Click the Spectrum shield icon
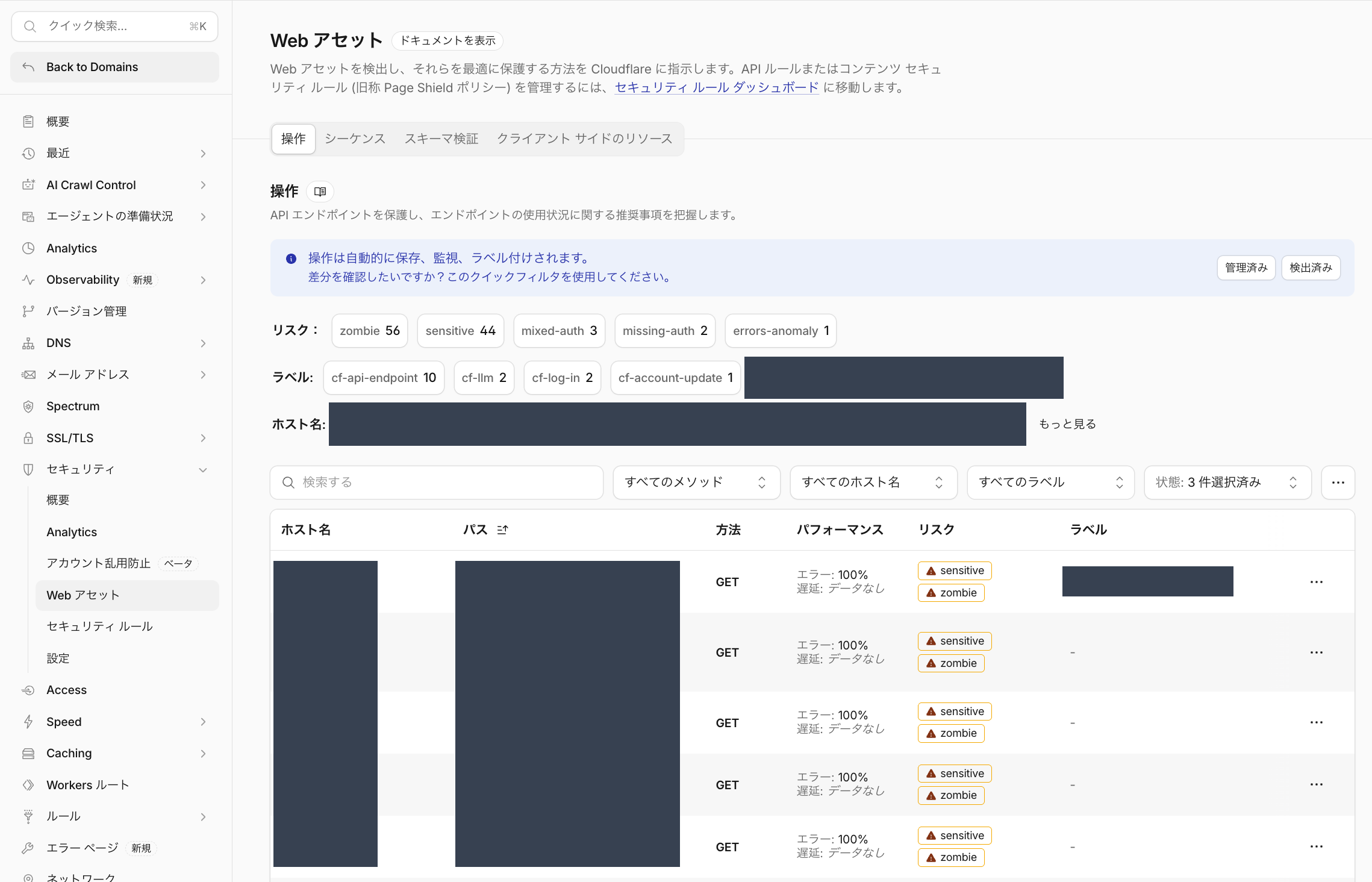1372x882 pixels. (x=28, y=406)
